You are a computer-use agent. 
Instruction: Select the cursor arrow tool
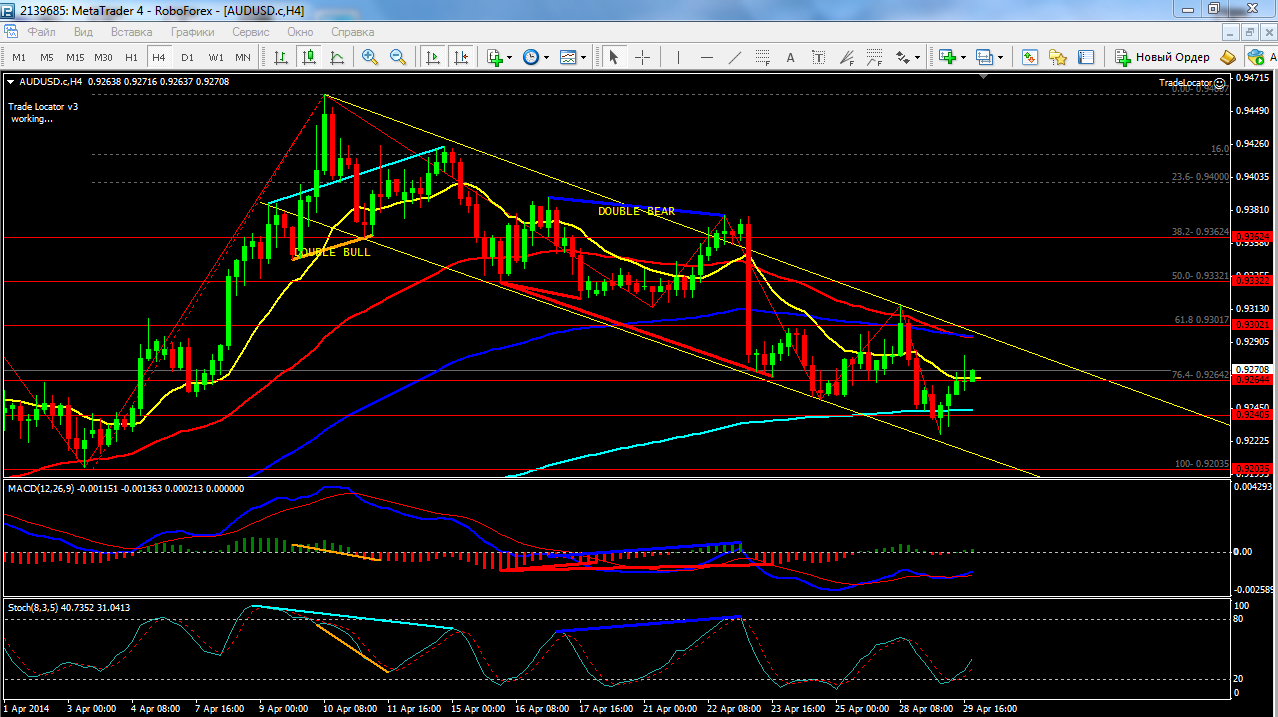coord(615,57)
